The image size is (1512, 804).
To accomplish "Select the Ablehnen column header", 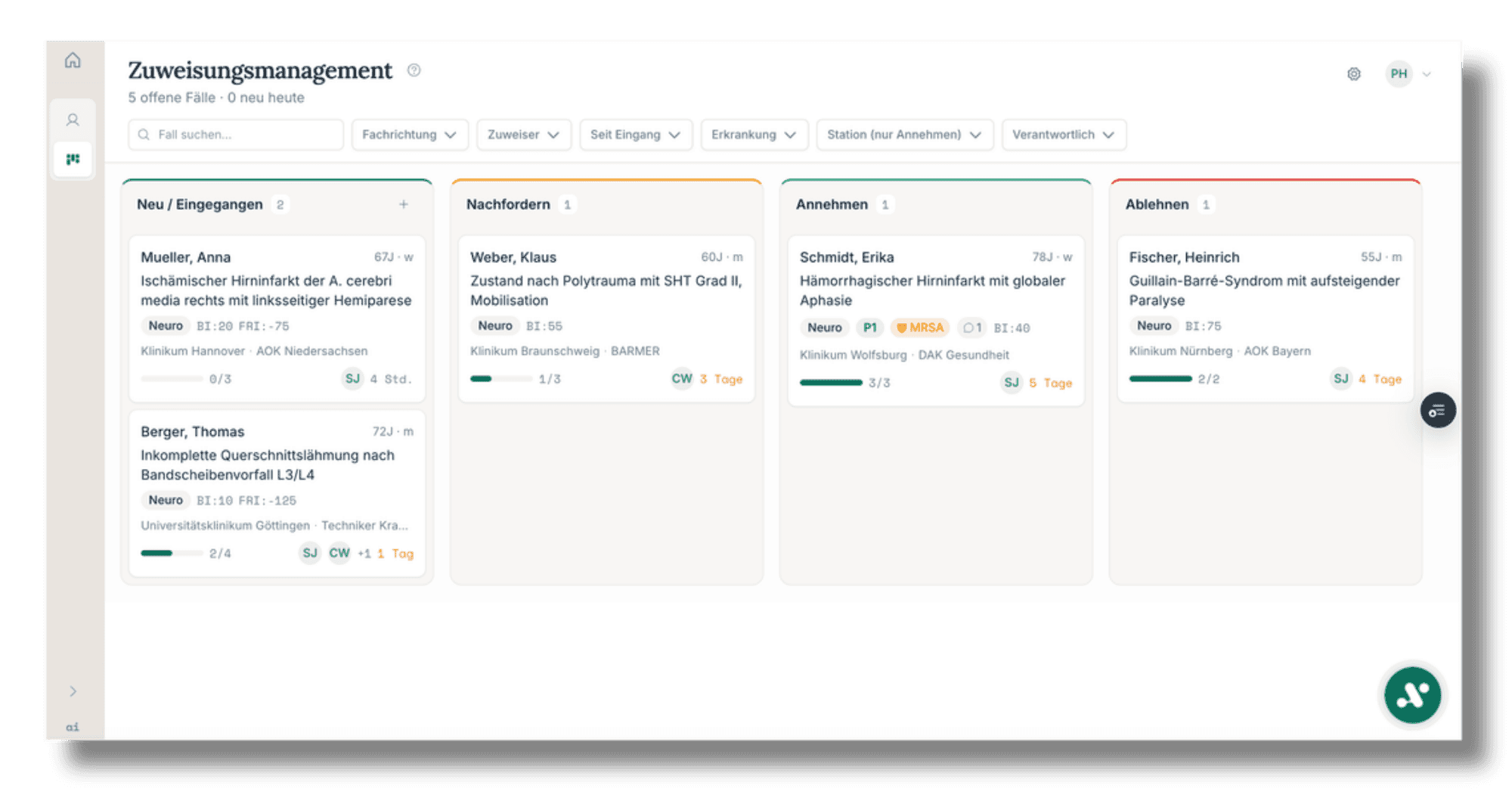I will coord(1157,204).
